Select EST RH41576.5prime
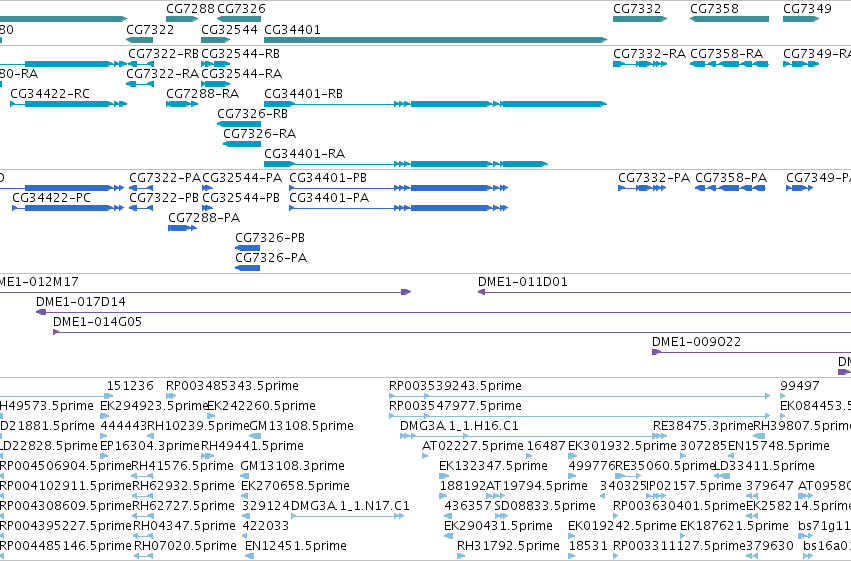851x561 pixels. (143, 476)
